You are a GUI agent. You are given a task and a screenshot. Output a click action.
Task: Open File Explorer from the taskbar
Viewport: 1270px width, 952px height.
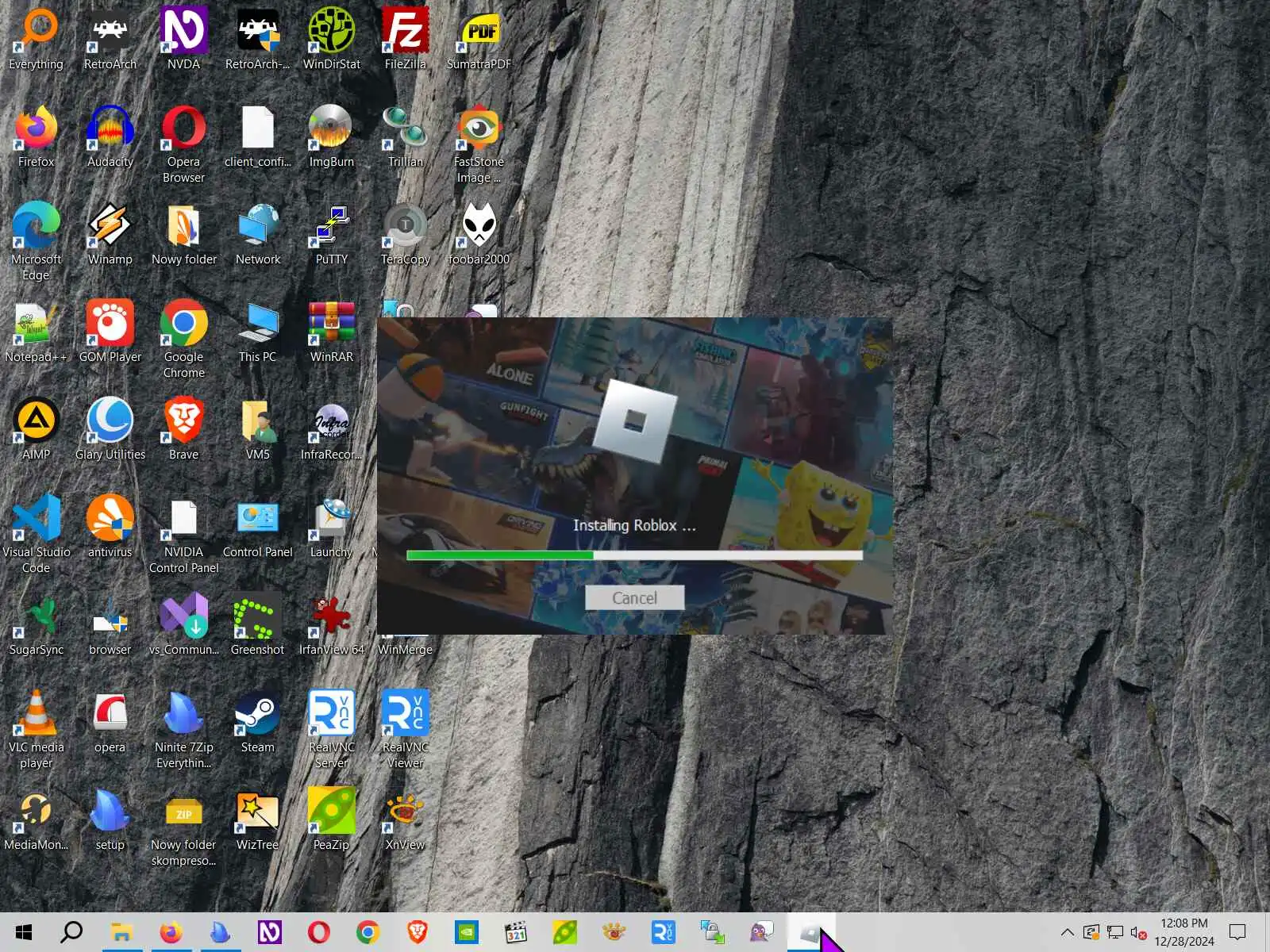tap(121, 932)
